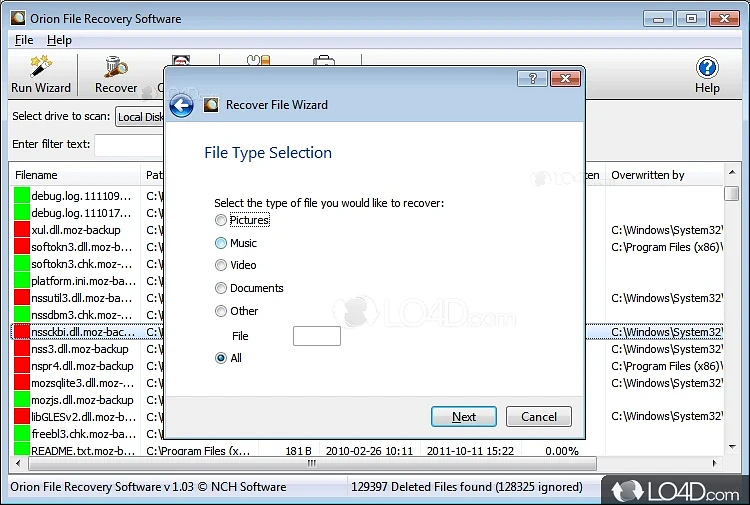
Task: Click the red status square for xul.dll.moz-backup
Action: tap(22, 230)
